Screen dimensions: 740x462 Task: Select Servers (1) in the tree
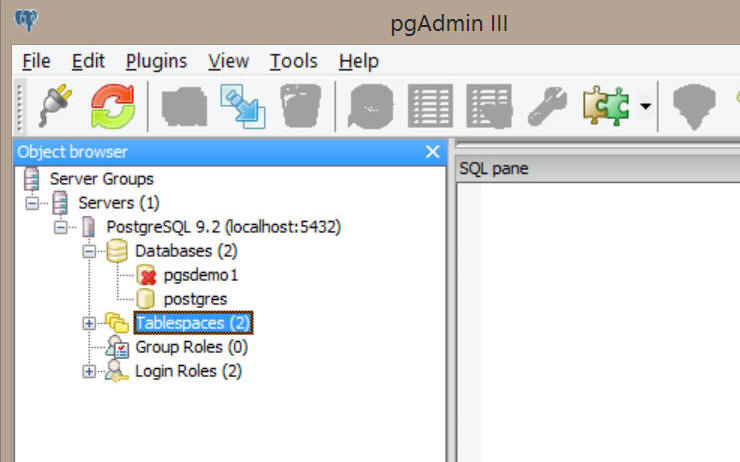(118, 203)
